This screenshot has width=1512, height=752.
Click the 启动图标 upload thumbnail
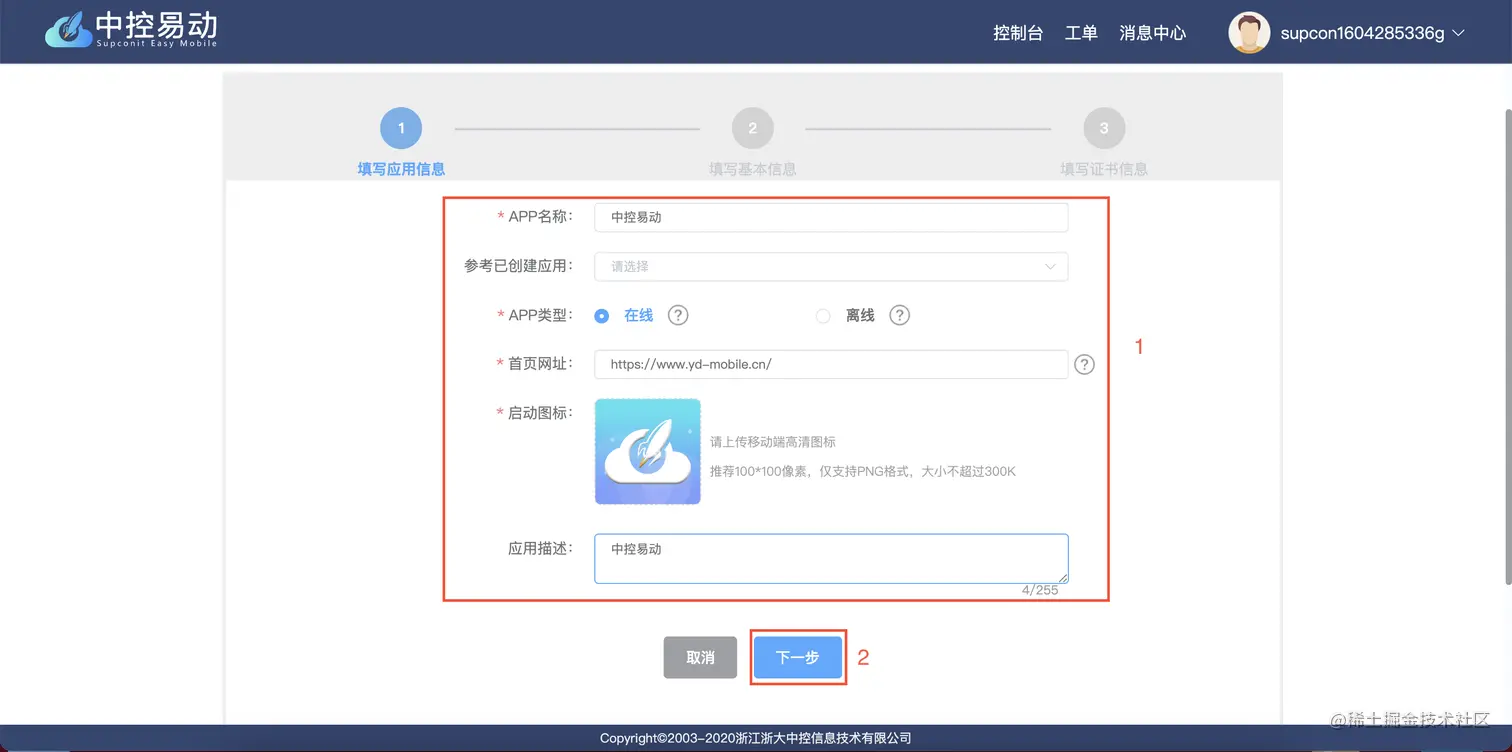[648, 452]
